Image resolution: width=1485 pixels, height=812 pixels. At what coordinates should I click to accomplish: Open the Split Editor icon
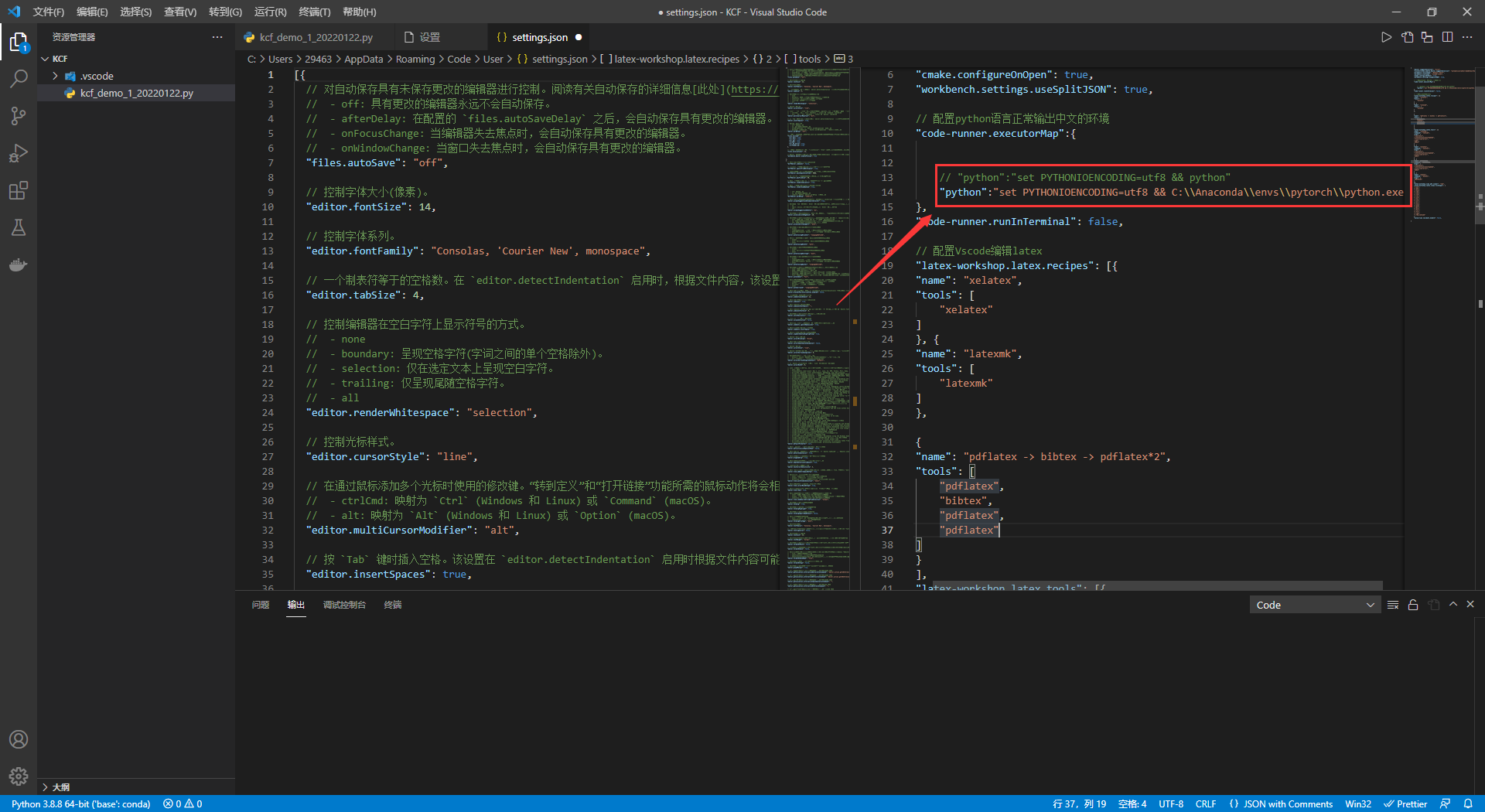point(1447,36)
